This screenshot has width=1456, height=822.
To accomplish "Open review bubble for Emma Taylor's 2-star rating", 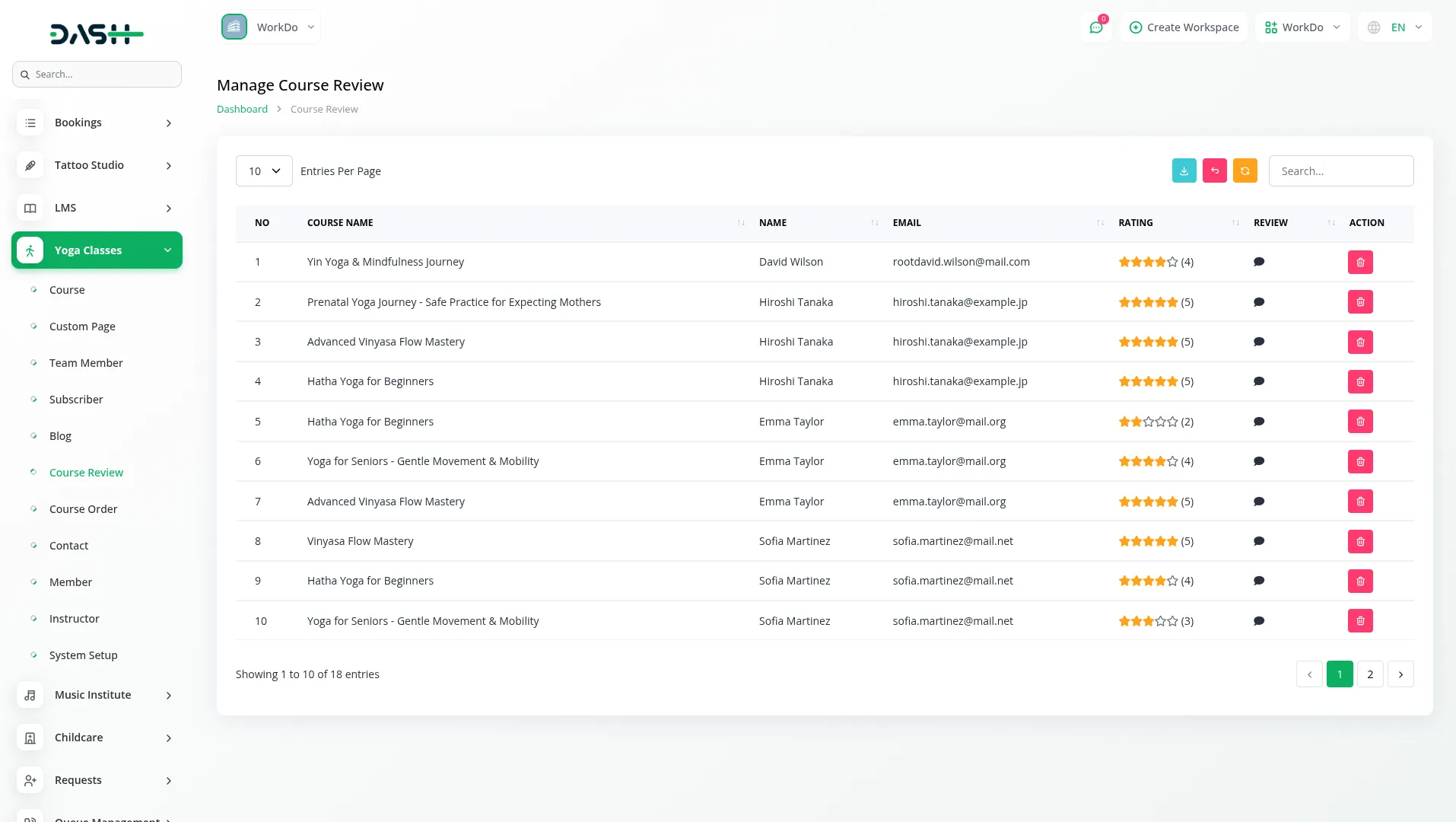I will point(1258,422).
